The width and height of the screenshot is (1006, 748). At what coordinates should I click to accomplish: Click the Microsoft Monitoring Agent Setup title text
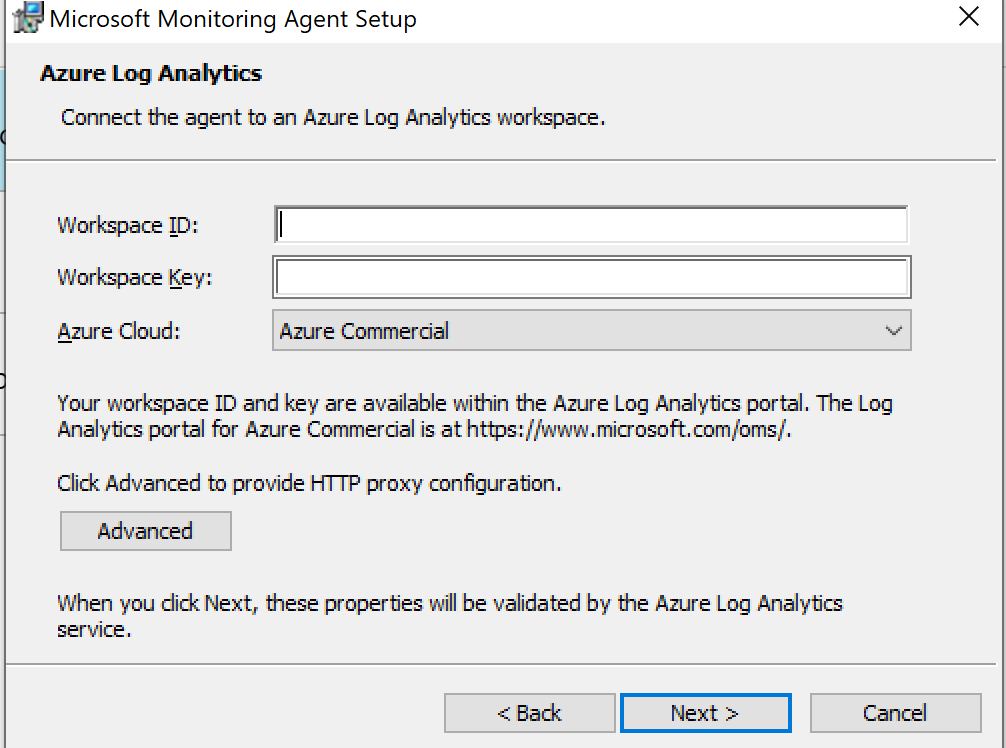[x=232, y=19]
